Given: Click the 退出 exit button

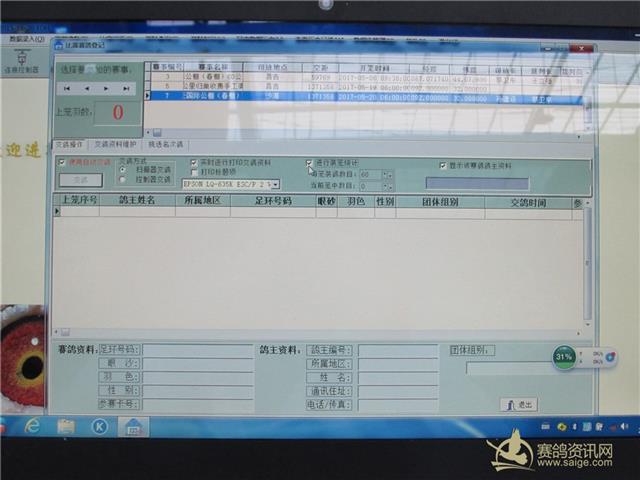Looking at the screenshot, I should [519, 404].
